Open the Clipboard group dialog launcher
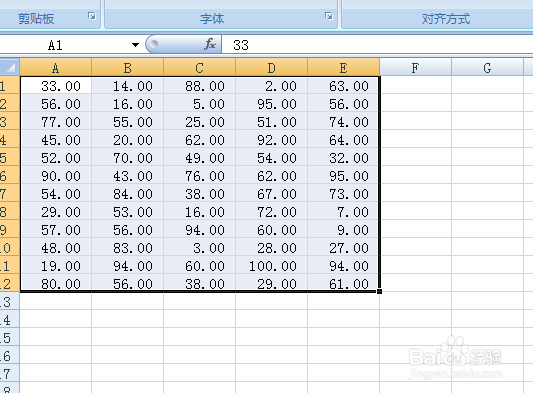The width and height of the screenshot is (533, 393). pyautogui.click(x=92, y=16)
